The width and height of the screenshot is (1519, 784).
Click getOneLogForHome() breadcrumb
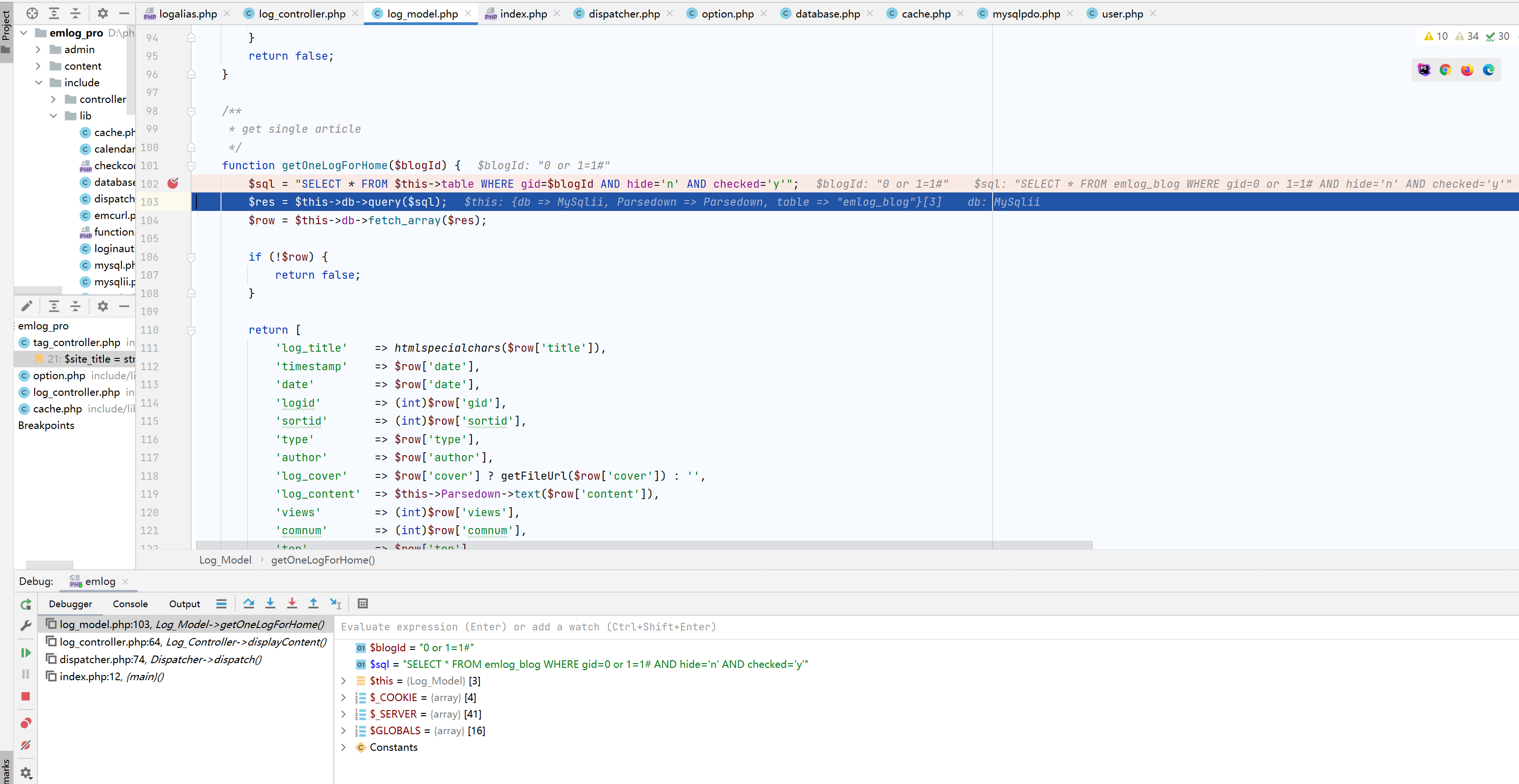click(x=322, y=560)
